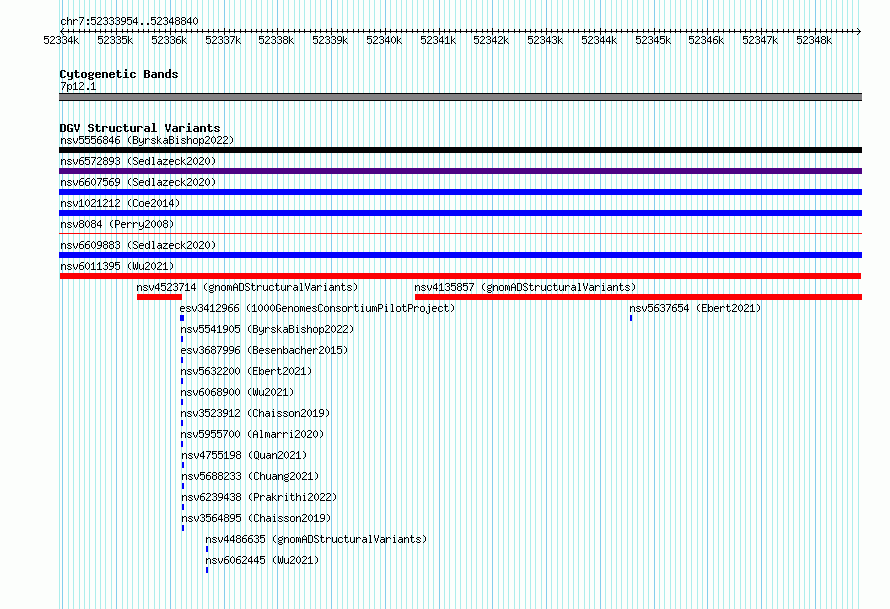This screenshot has width=890, height=609.
Task: Open nsv6607569 (Sedlazeck2020) variant label
Action: click(138, 182)
